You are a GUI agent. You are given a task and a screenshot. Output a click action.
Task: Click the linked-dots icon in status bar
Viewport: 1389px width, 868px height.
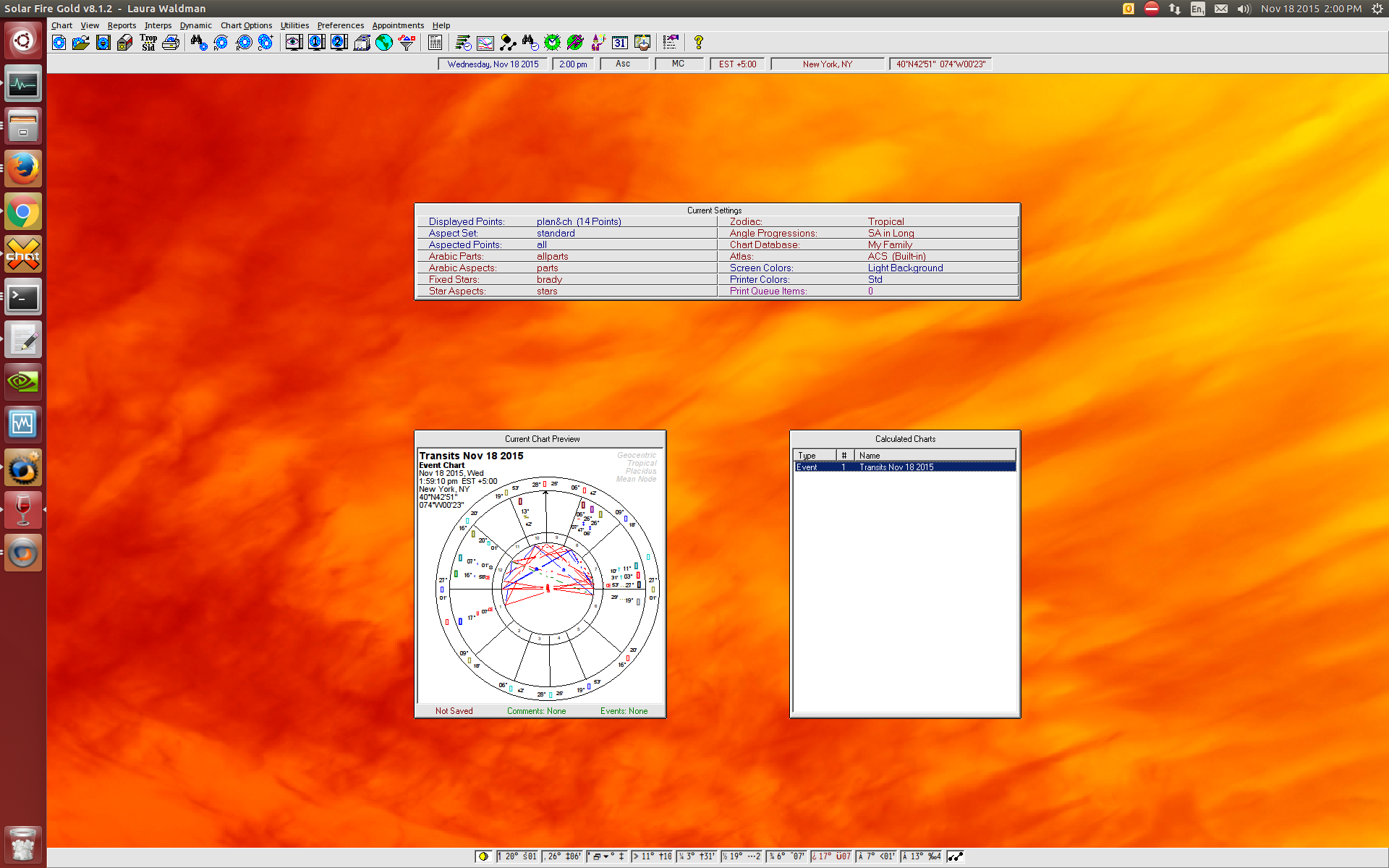(x=956, y=856)
